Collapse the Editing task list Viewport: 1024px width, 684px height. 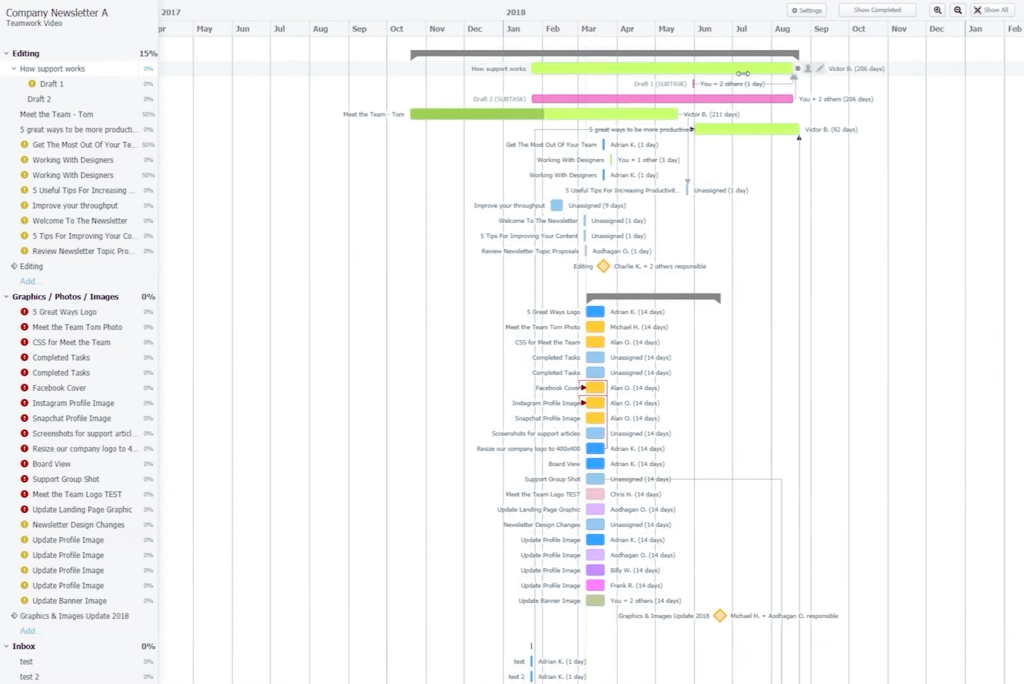[7, 54]
